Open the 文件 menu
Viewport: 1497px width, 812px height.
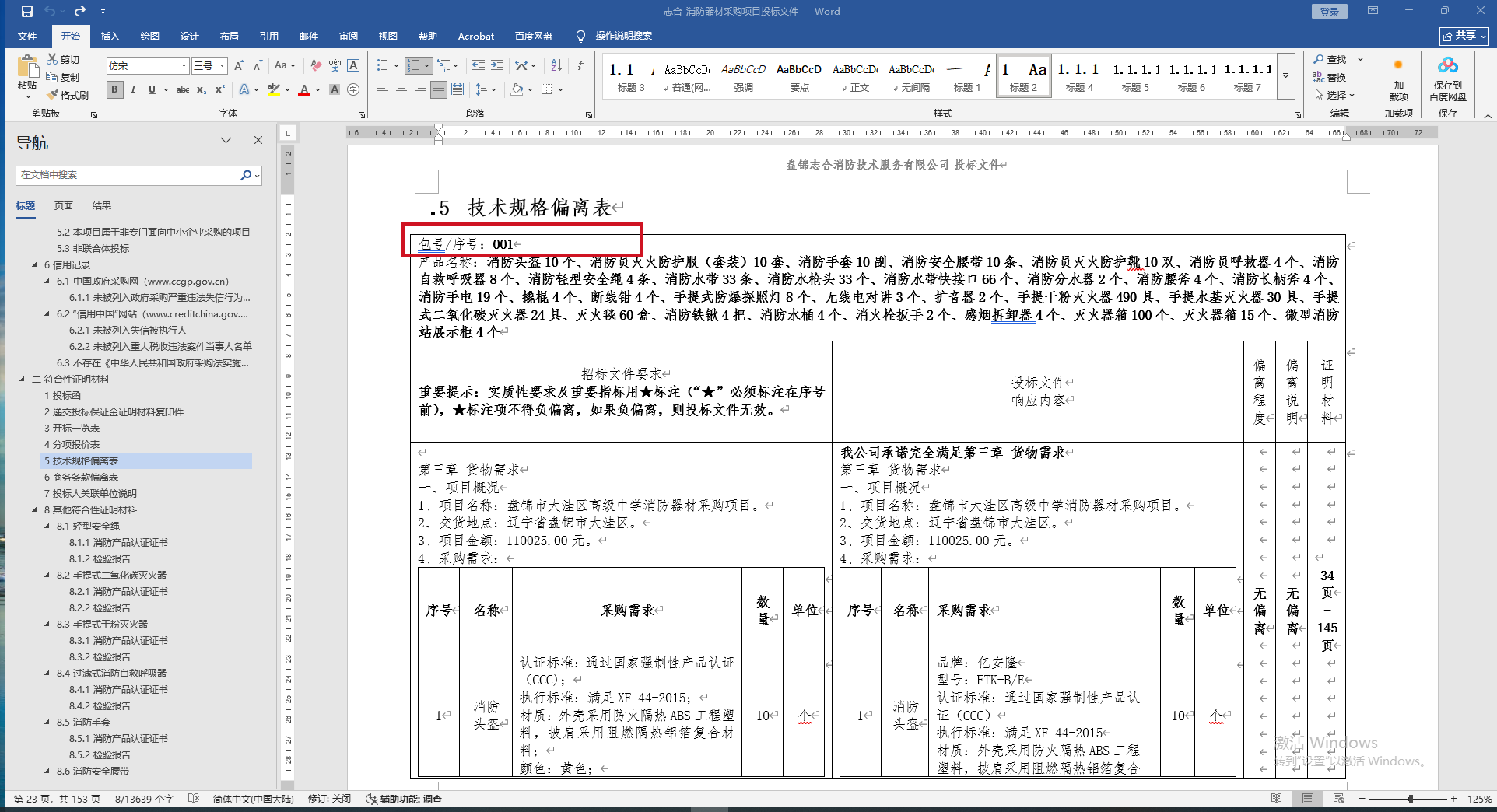coord(27,36)
